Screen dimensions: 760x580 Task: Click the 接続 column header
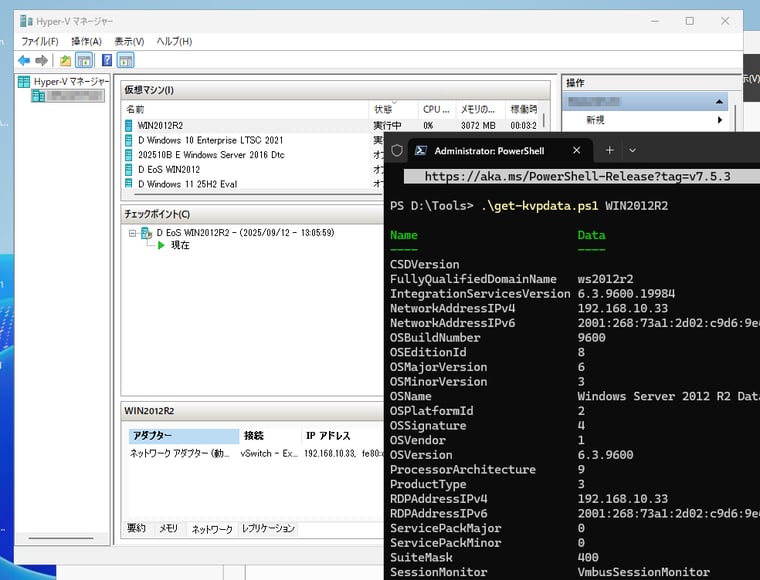point(270,436)
